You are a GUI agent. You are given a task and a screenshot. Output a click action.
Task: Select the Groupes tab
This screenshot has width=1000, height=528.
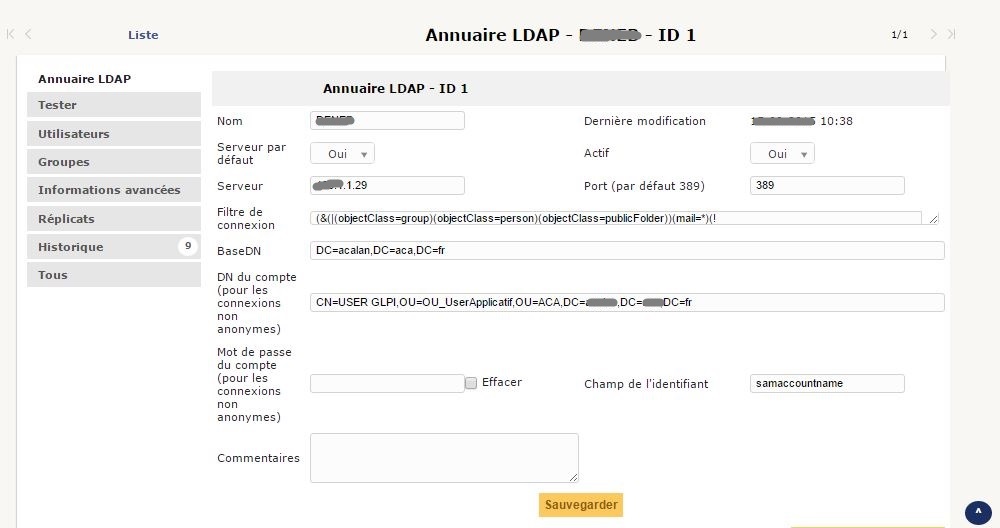(113, 162)
